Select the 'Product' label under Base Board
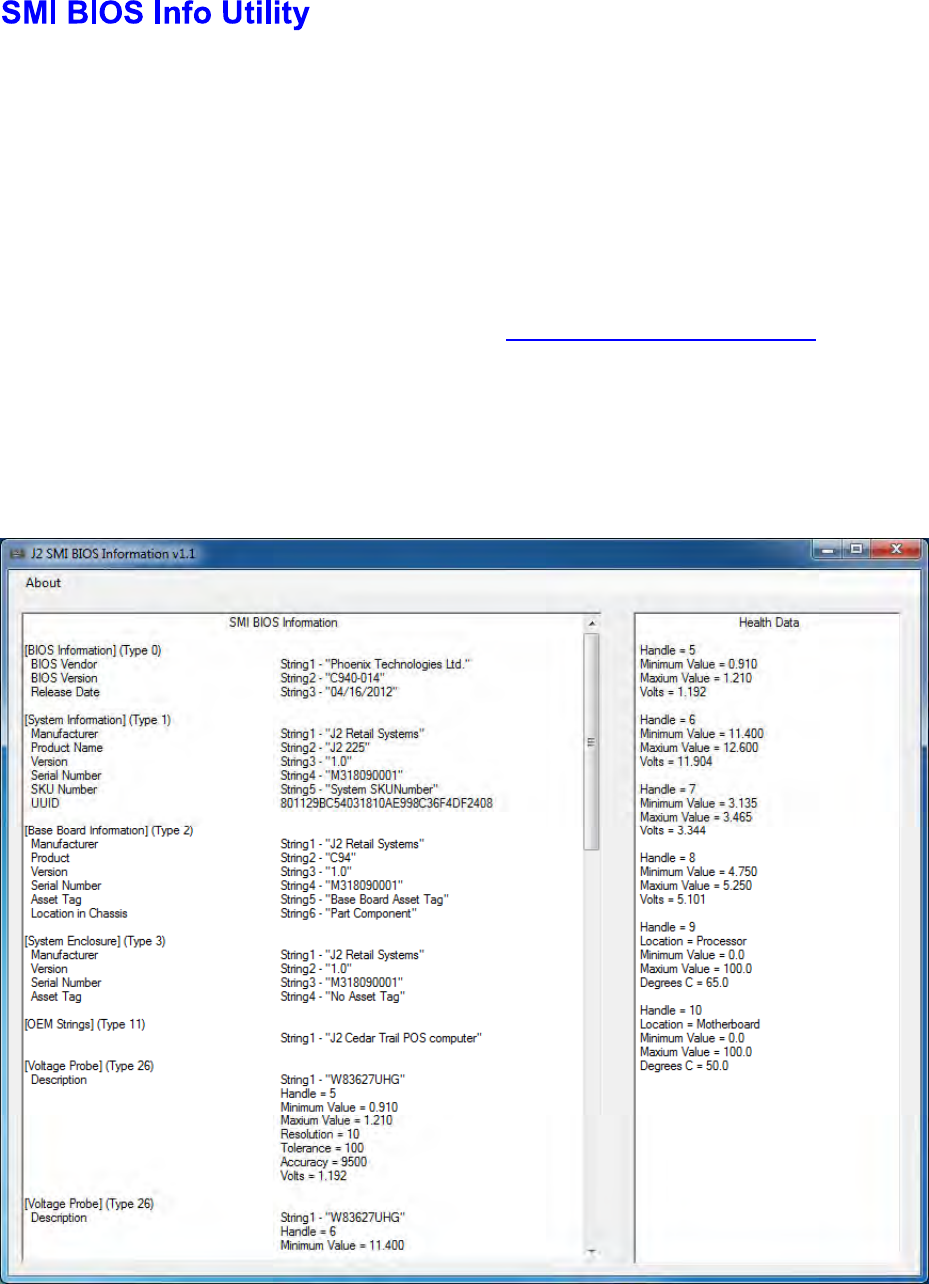Image resolution: width=929 pixels, height=1284 pixels. [x=50, y=858]
